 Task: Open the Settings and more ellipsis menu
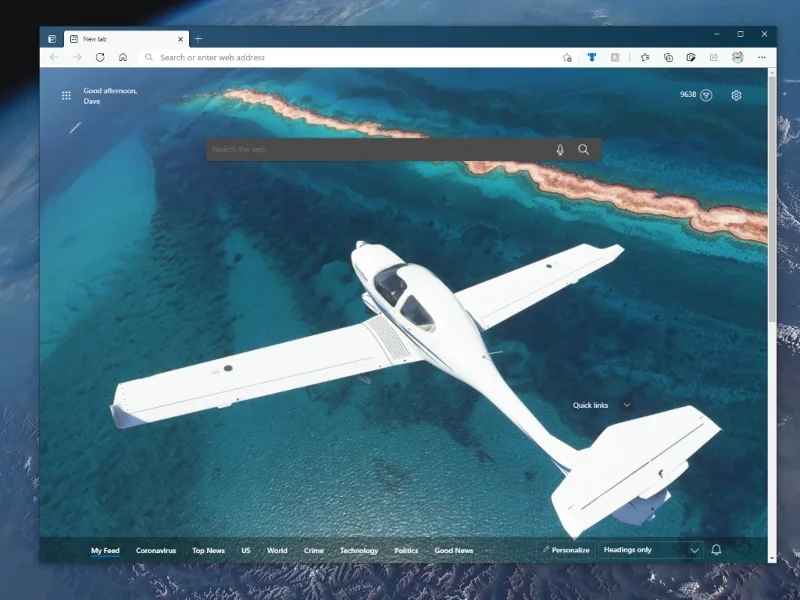(x=762, y=58)
